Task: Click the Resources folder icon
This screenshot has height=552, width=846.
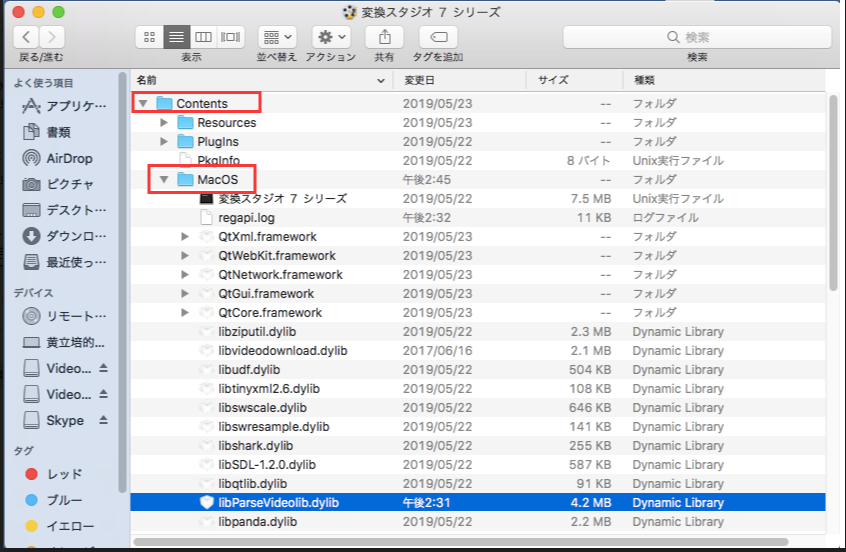Action: coord(185,122)
